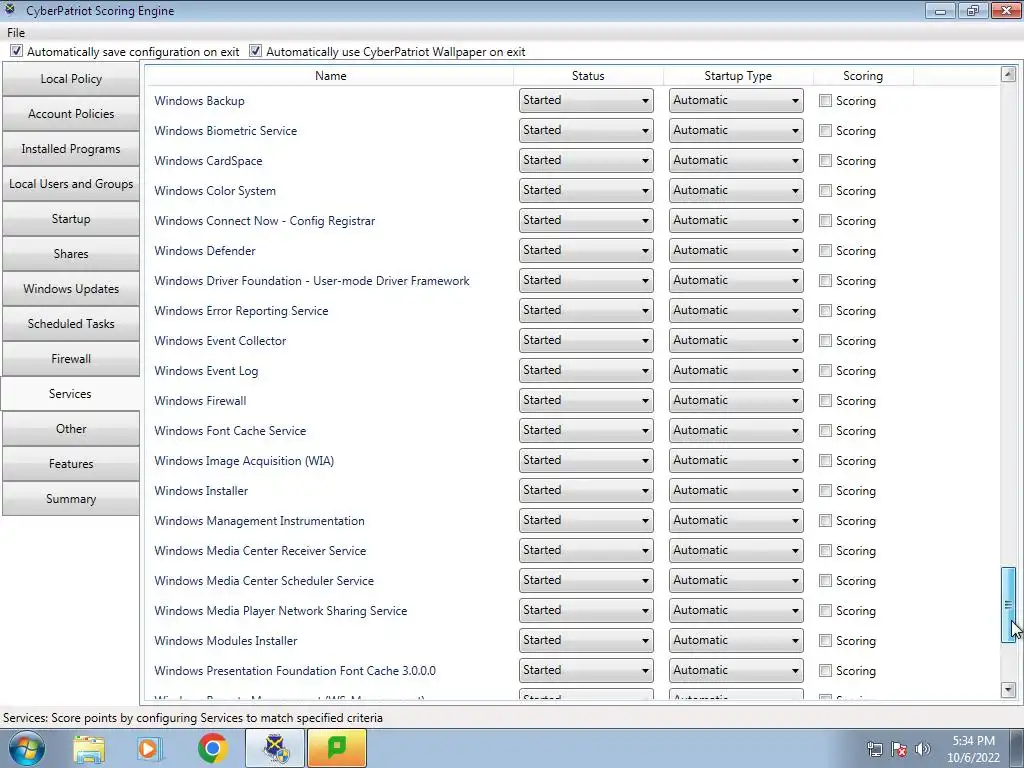The height and width of the screenshot is (768, 1024).
Task: Open Status dropdown for Windows Backup
Action: [586, 101]
